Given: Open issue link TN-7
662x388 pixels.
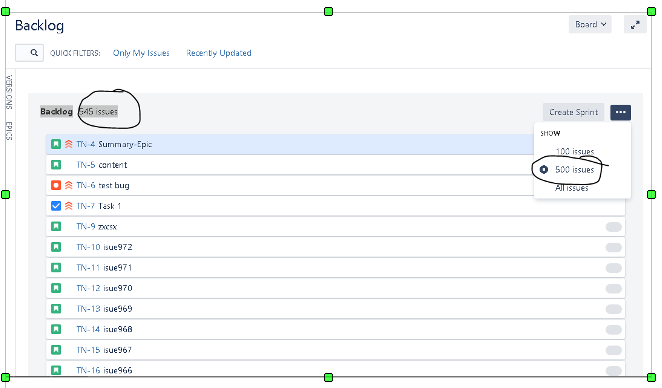Looking at the screenshot, I should coord(86,206).
